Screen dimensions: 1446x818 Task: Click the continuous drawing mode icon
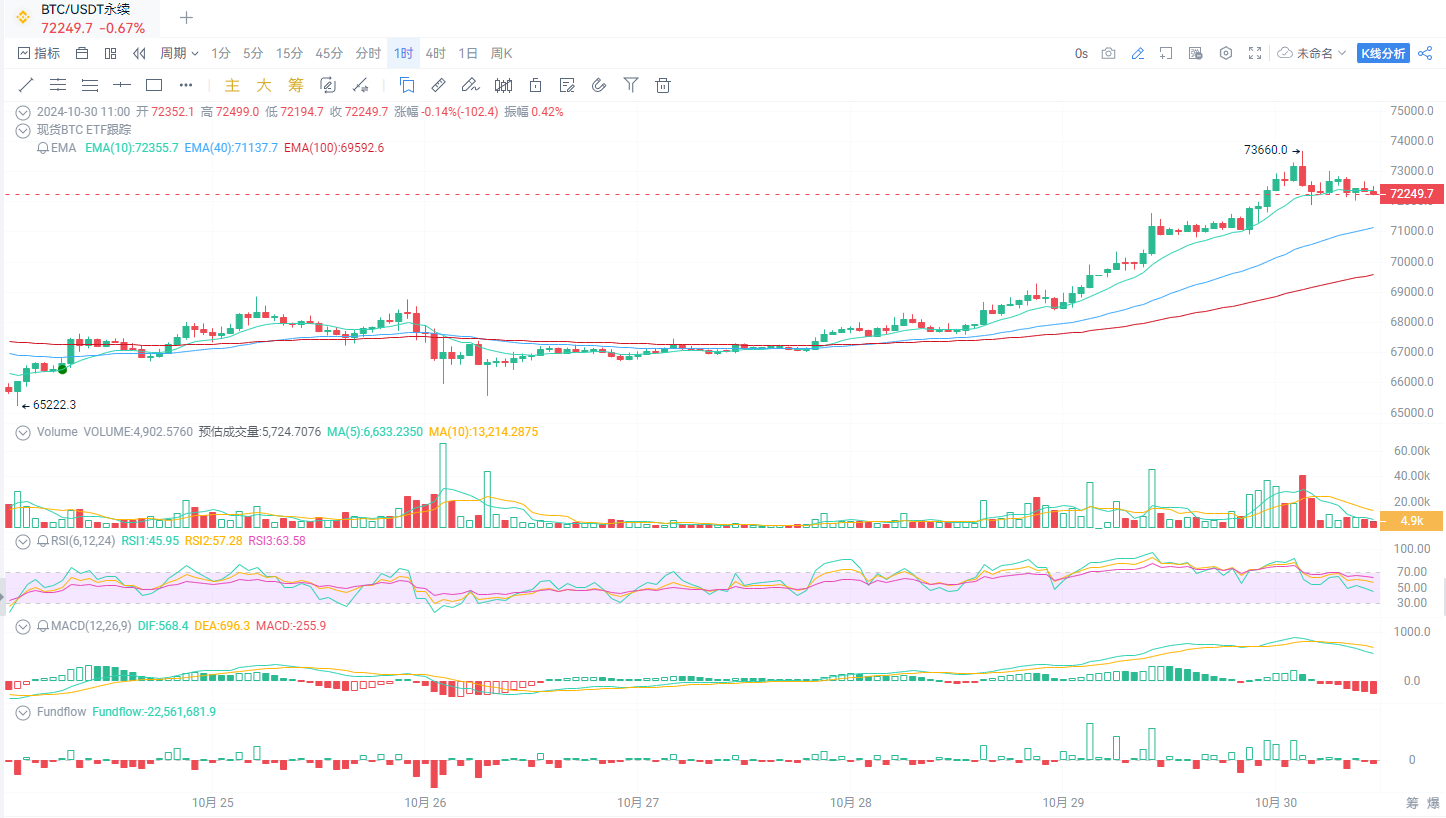[327, 85]
